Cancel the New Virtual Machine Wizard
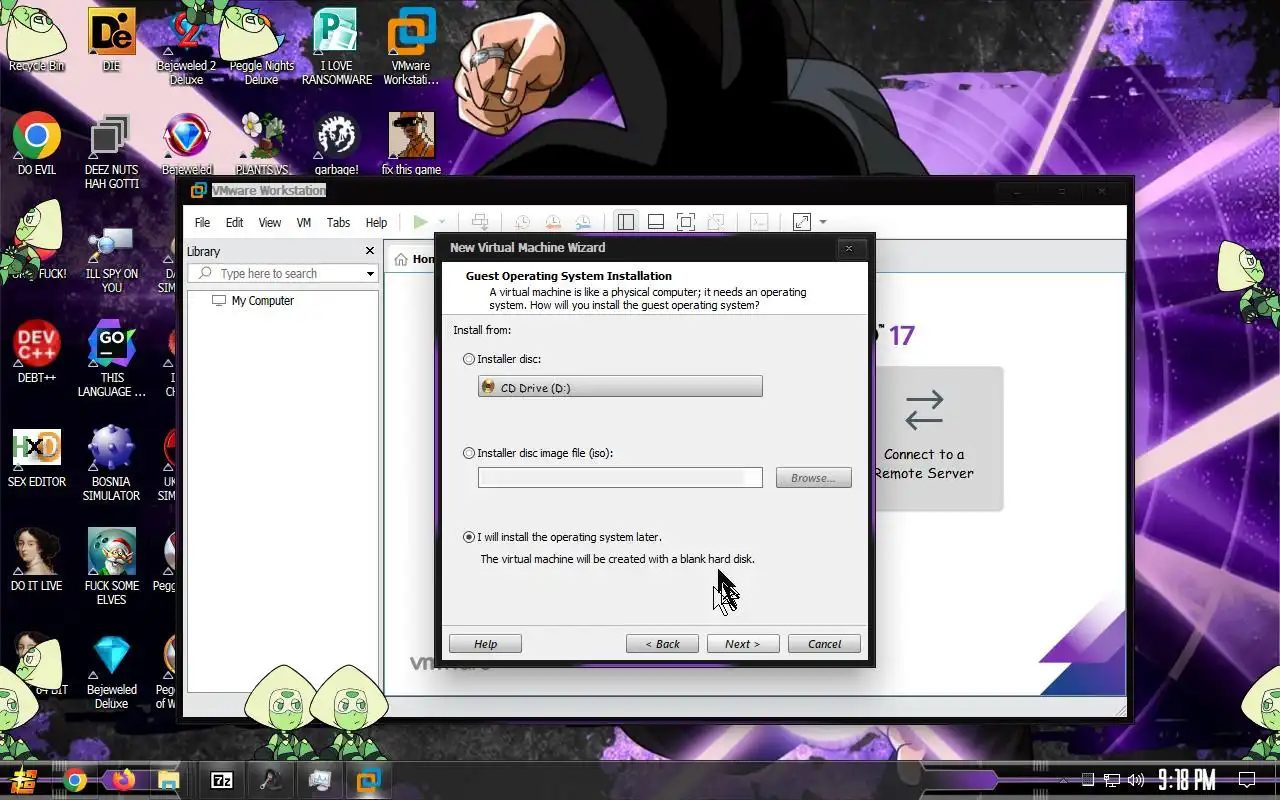Image resolution: width=1280 pixels, height=800 pixels. point(824,644)
